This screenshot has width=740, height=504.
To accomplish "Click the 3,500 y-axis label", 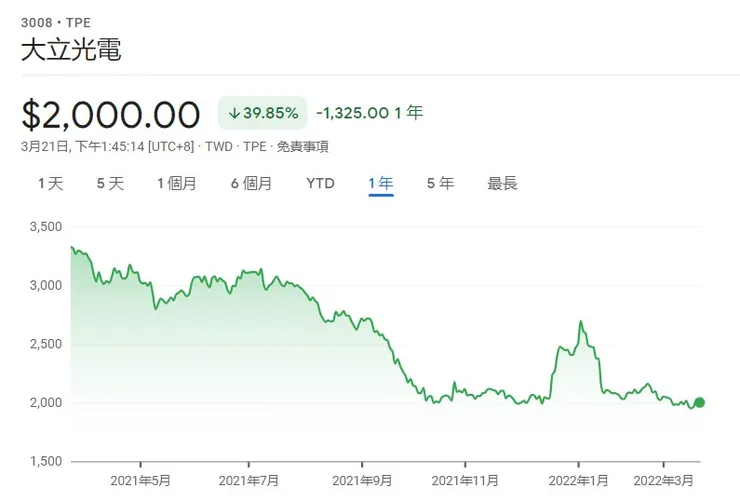I will (x=46, y=227).
